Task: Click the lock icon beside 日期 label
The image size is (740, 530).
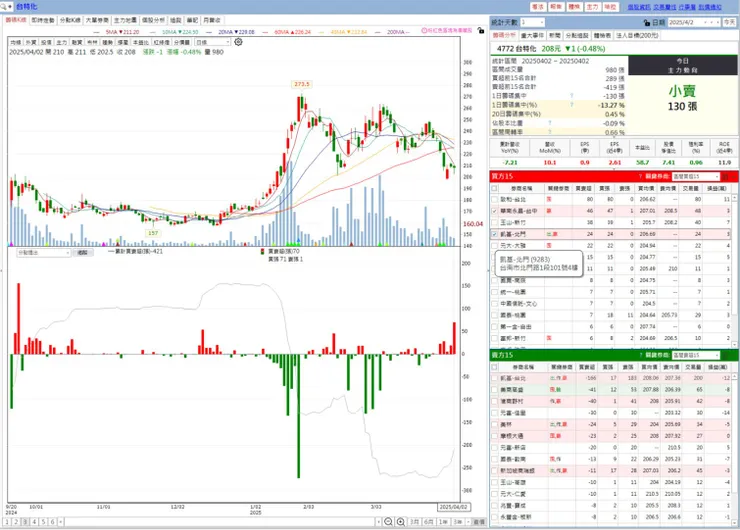Action: click(x=647, y=22)
